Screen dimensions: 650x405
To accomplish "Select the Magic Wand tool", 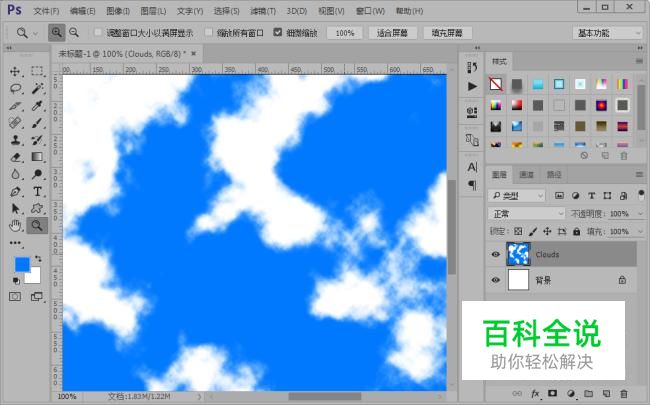I will [37, 88].
